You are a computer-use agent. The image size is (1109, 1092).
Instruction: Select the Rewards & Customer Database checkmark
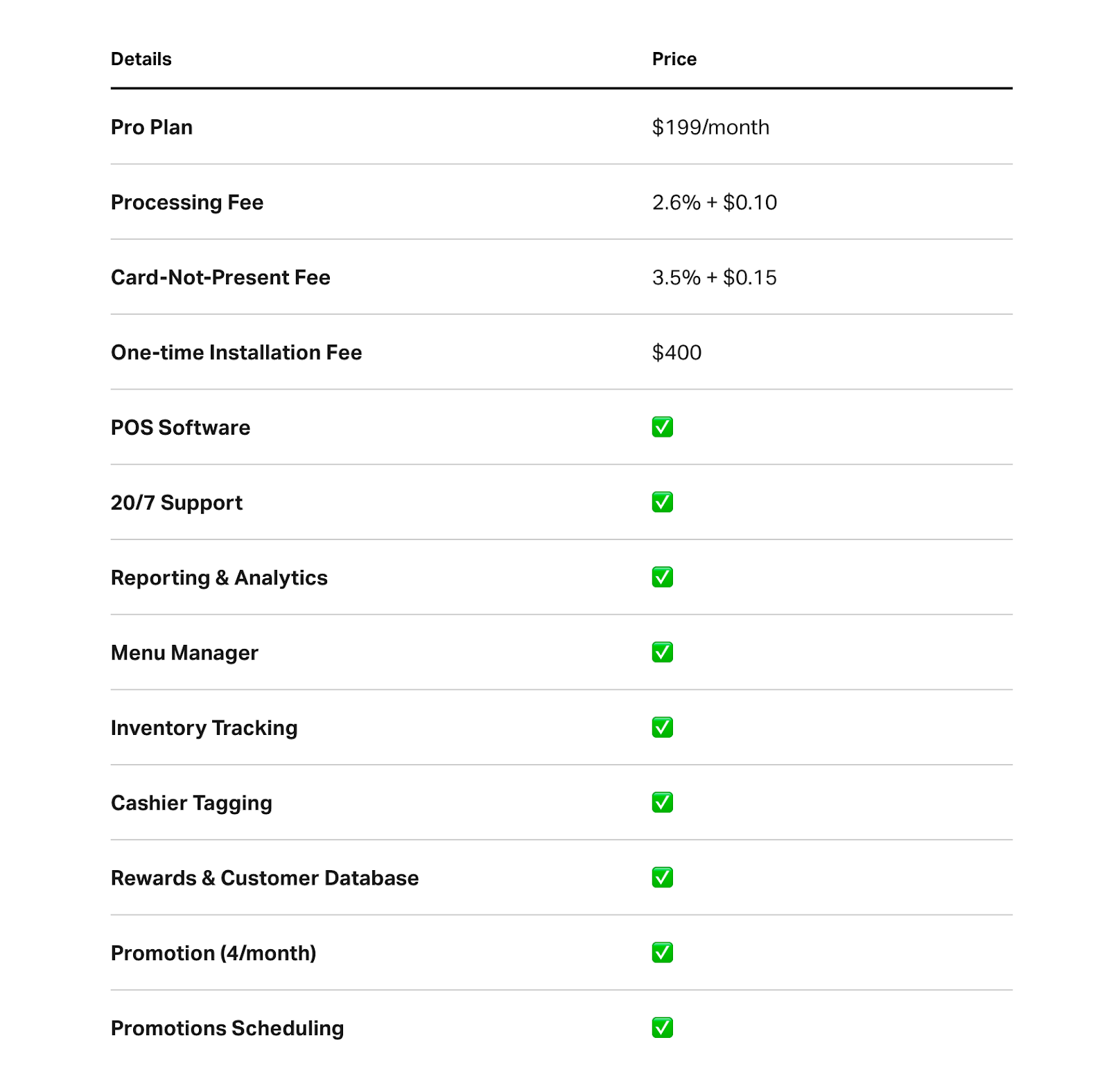pyautogui.click(x=662, y=878)
